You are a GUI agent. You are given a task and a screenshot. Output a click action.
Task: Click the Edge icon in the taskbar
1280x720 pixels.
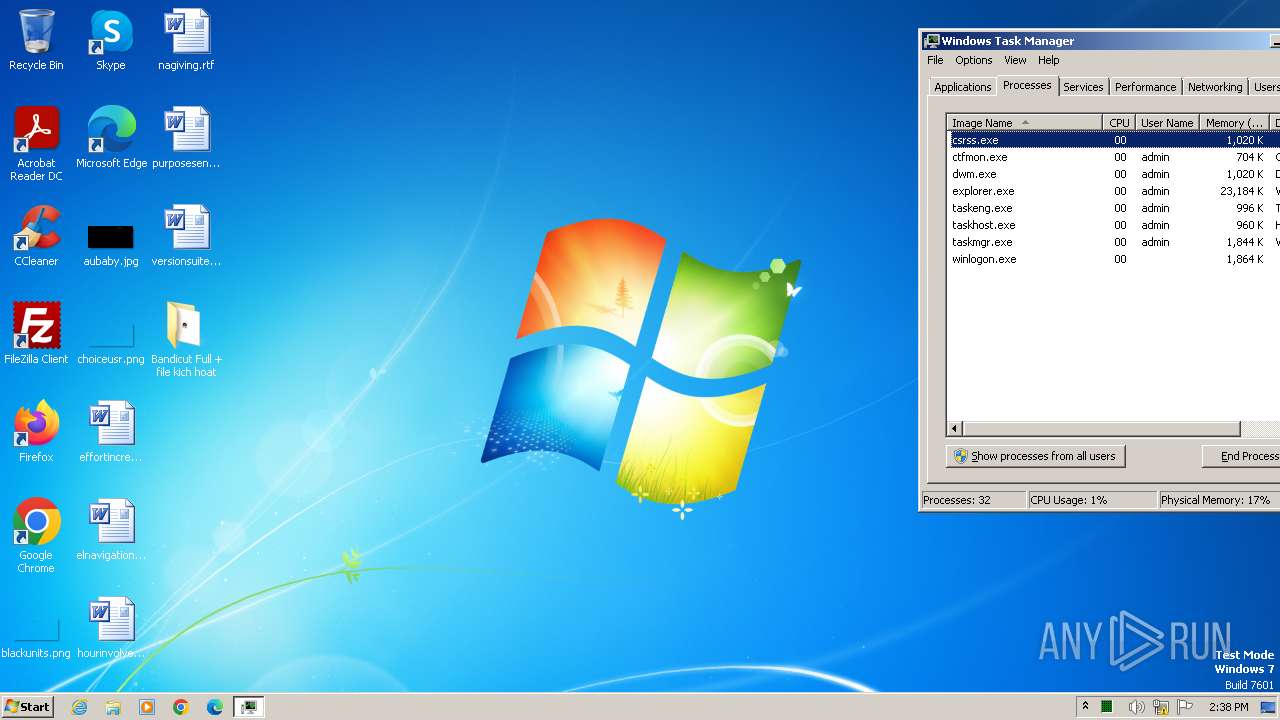215,707
